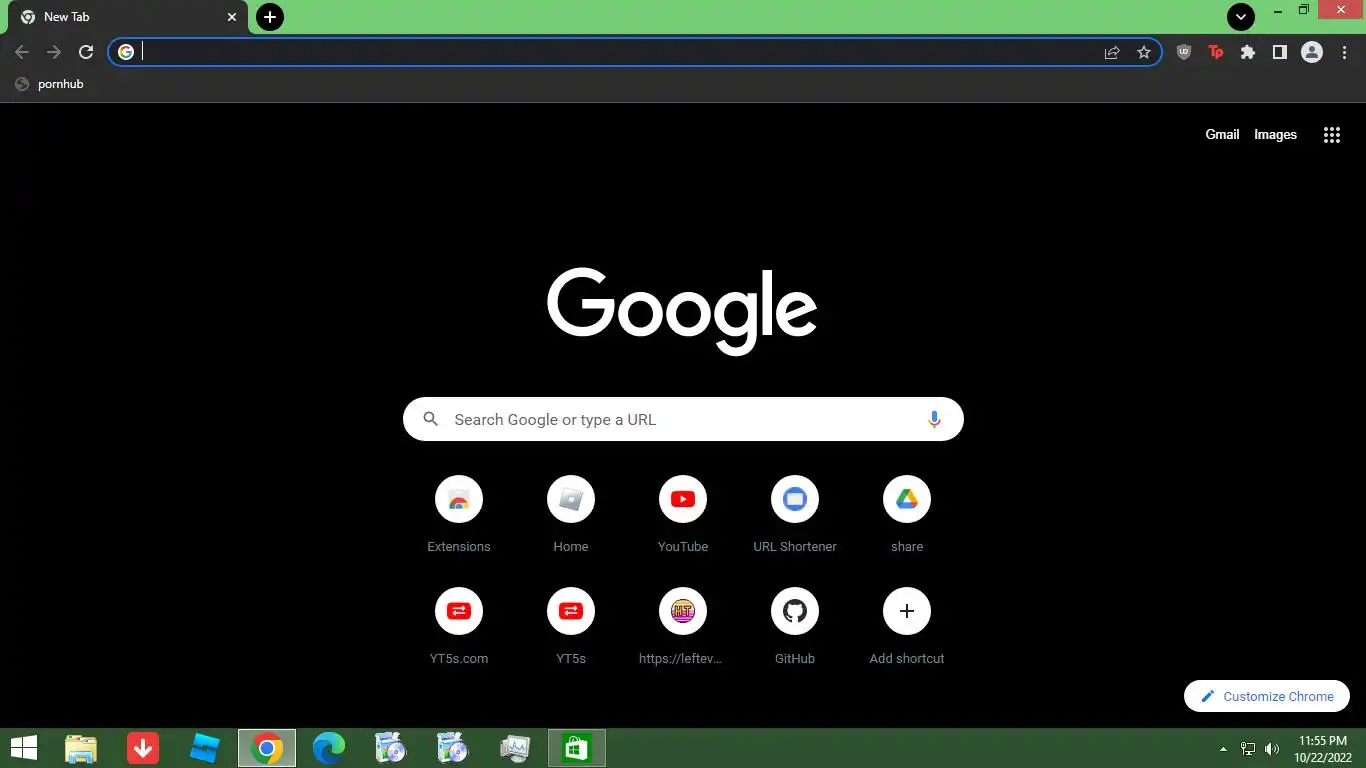
Task: Open File Explorer from the taskbar
Action: tap(81, 748)
